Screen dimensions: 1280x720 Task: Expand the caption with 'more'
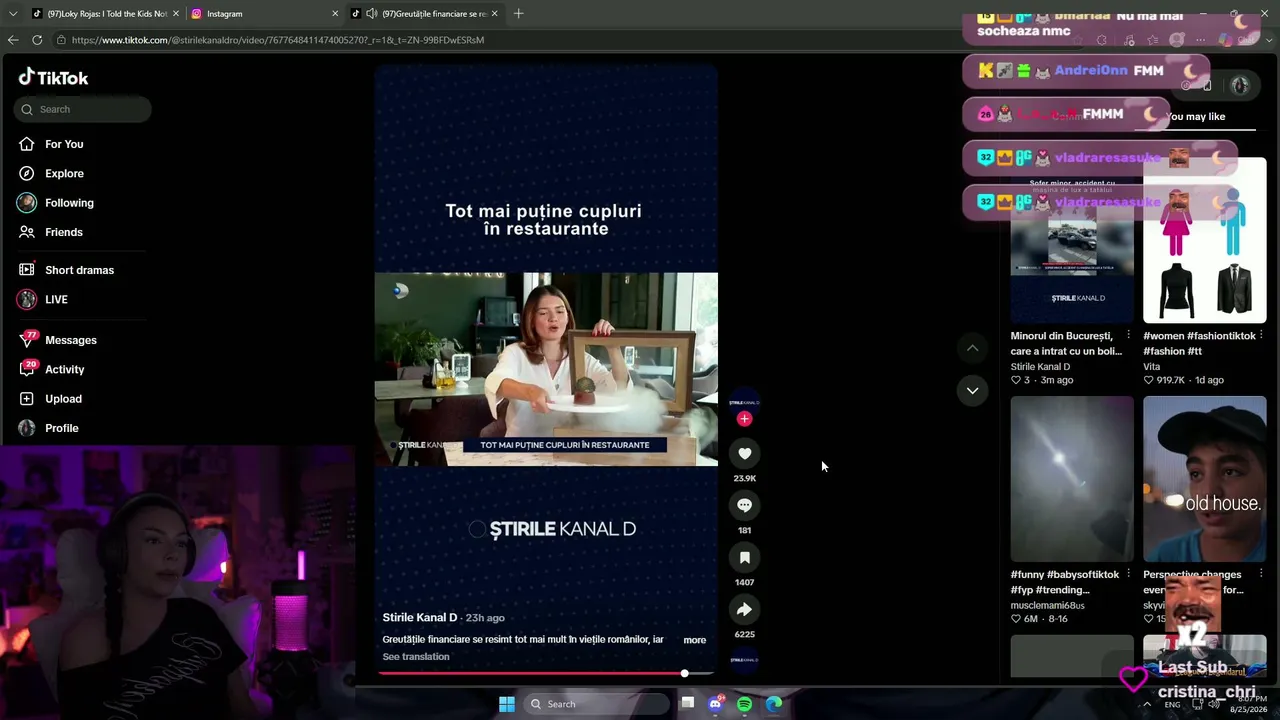(x=695, y=640)
